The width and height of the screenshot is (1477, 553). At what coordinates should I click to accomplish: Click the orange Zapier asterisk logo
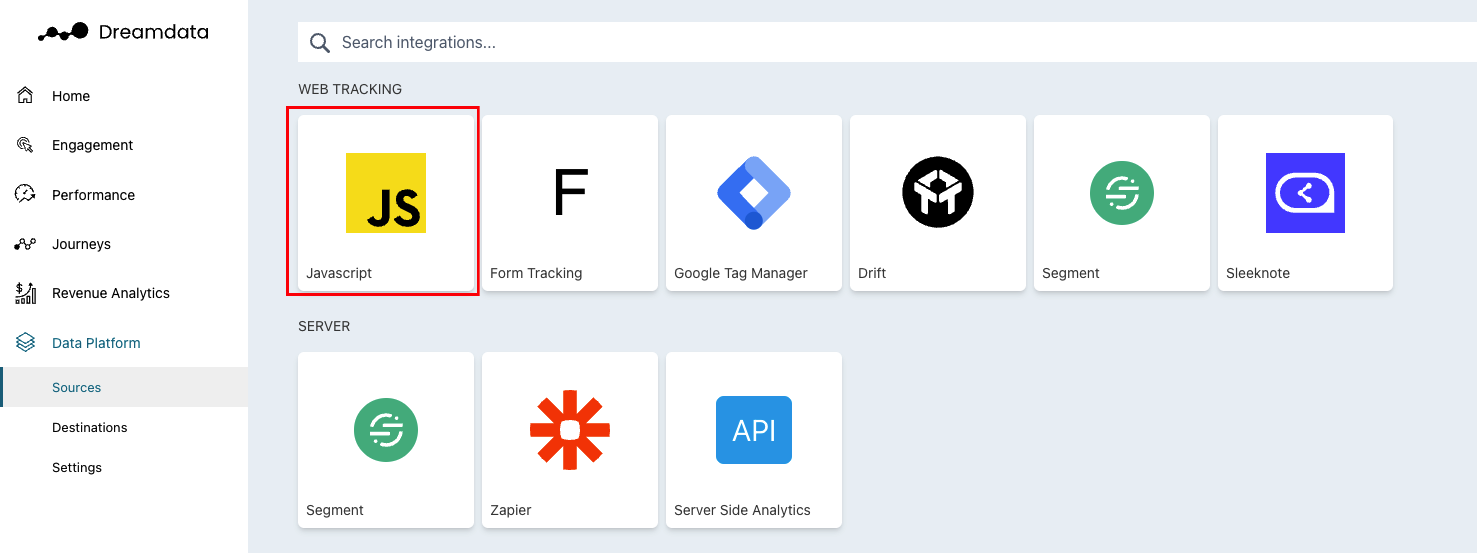click(x=570, y=430)
